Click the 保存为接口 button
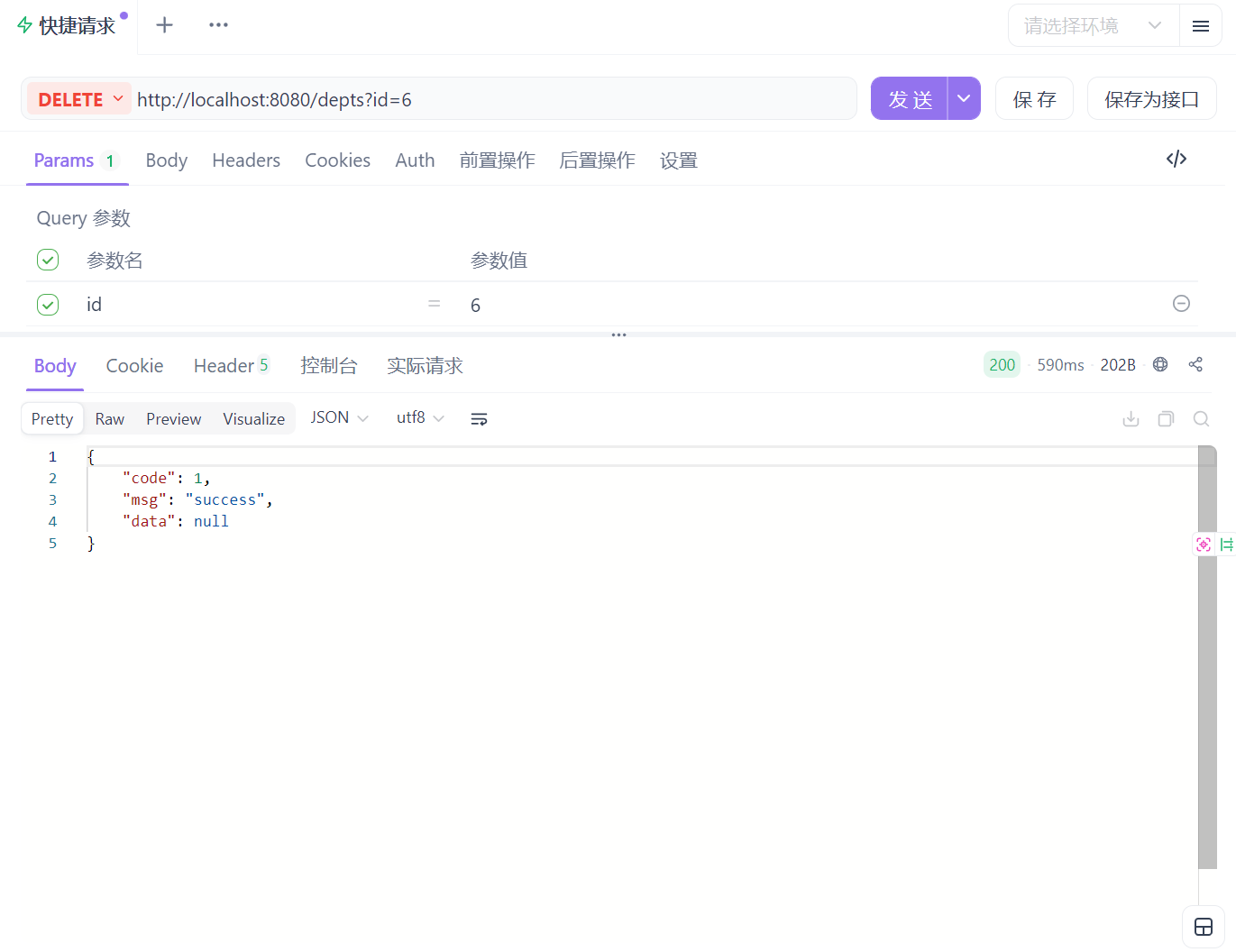Screen dimensions: 1236x952 point(1151,98)
